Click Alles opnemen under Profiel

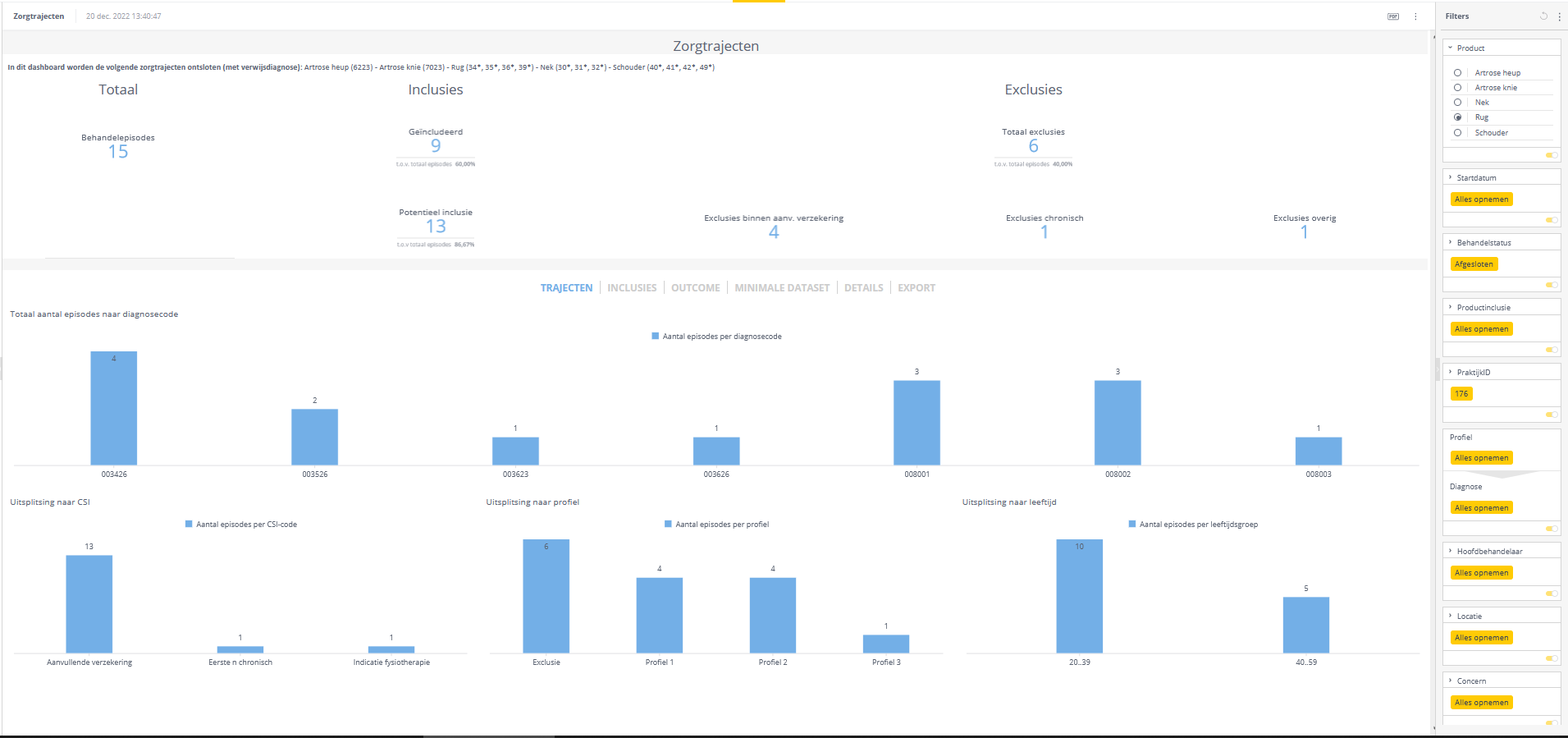coord(1482,458)
